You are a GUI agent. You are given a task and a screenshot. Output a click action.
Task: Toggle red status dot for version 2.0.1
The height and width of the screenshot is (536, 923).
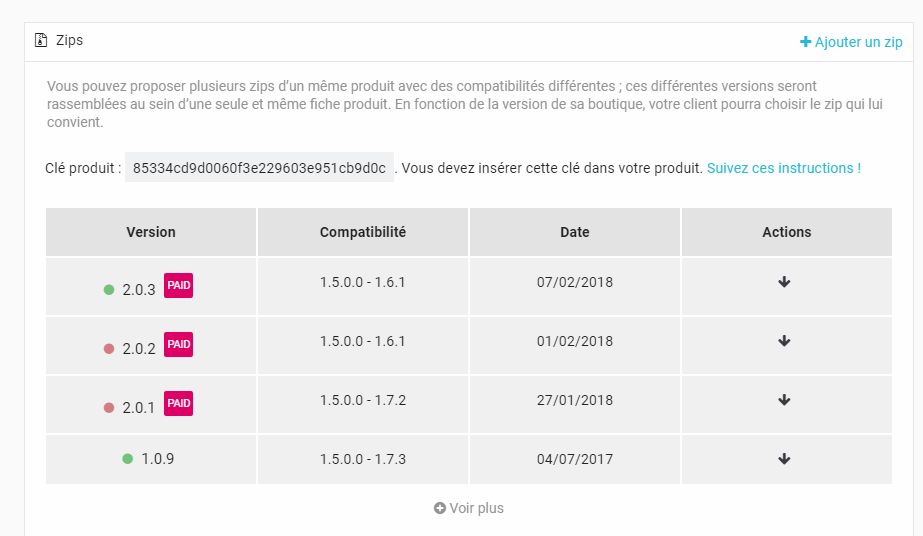click(x=109, y=408)
